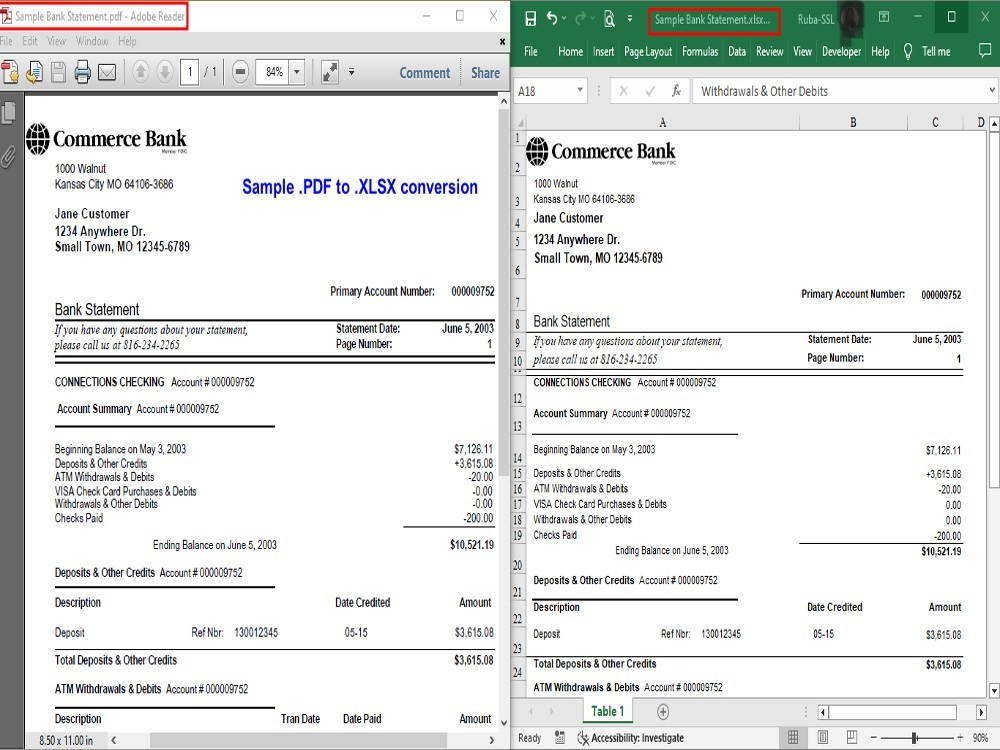Image resolution: width=1000 pixels, height=750 pixels.
Task: Switch Excel to Normal view
Action: coord(793,737)
